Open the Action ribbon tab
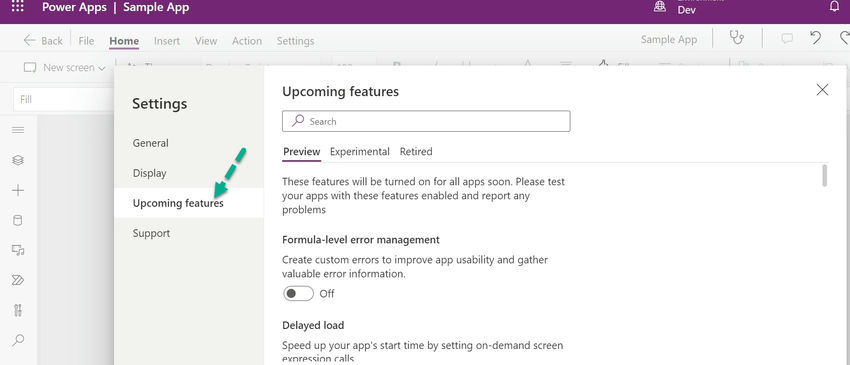 (247, 41)
